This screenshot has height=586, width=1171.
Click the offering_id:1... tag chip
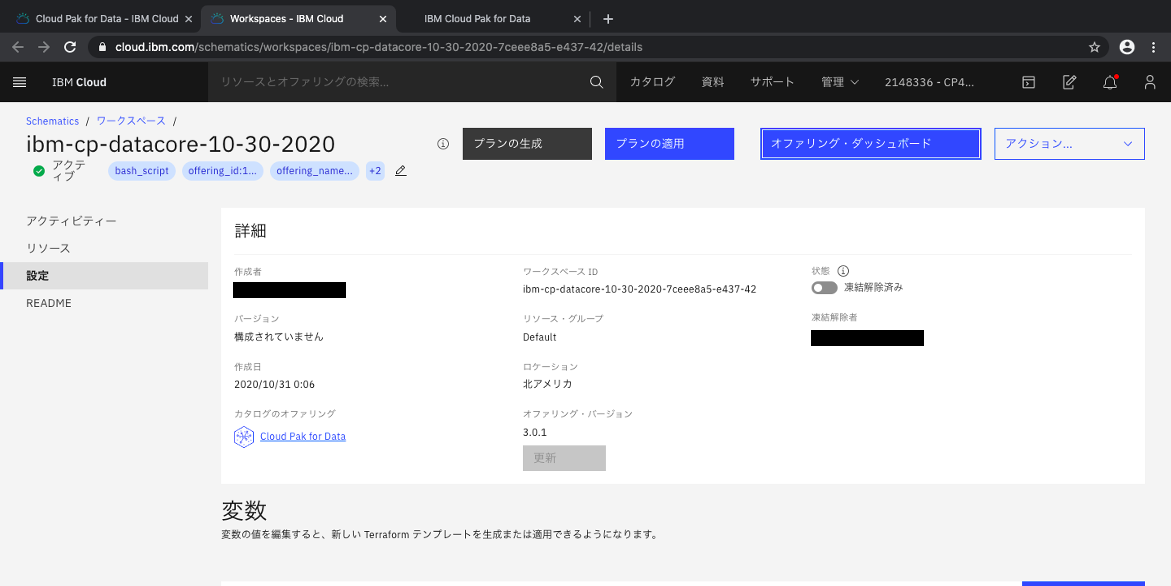[x=223, y=171]
